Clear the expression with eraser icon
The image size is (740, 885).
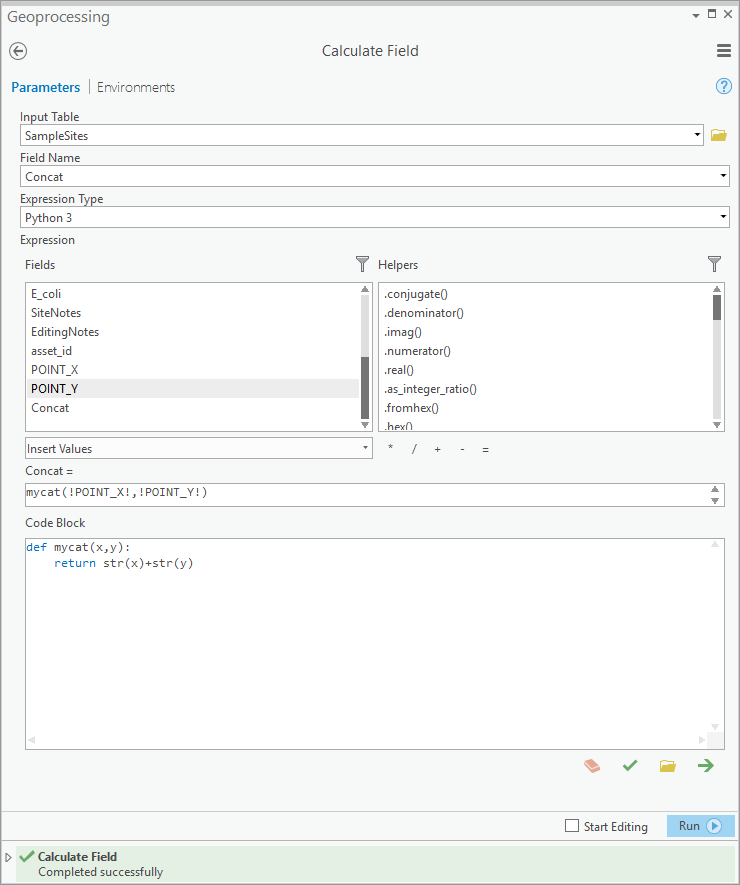point(592,766)
